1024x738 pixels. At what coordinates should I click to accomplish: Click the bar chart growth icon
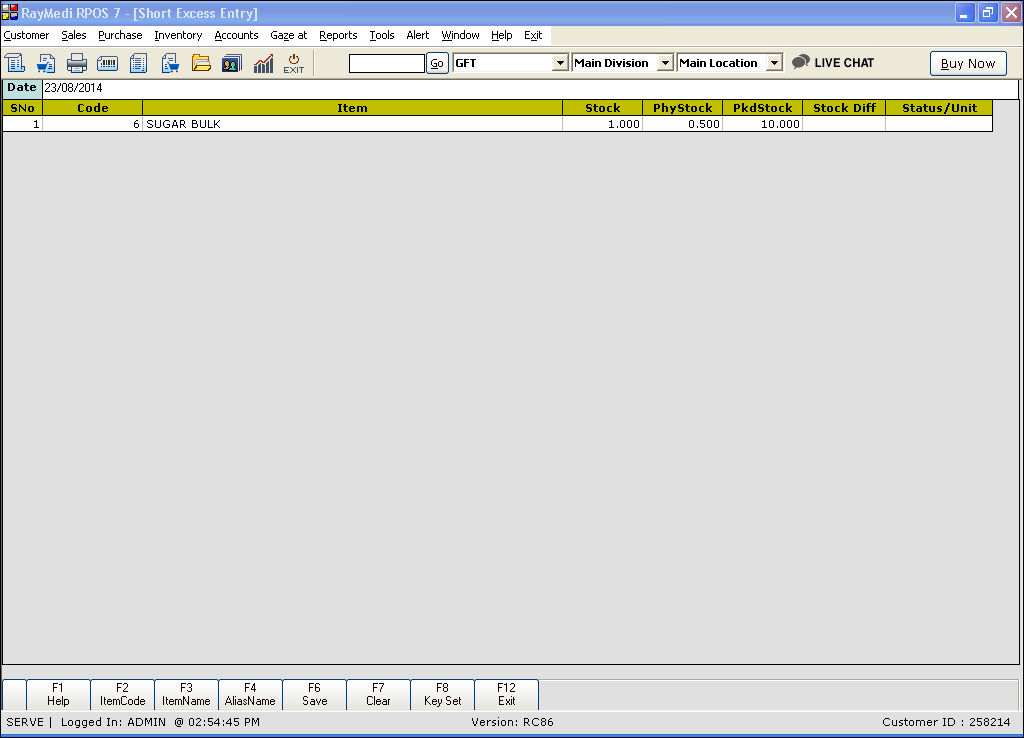[263, 63]
